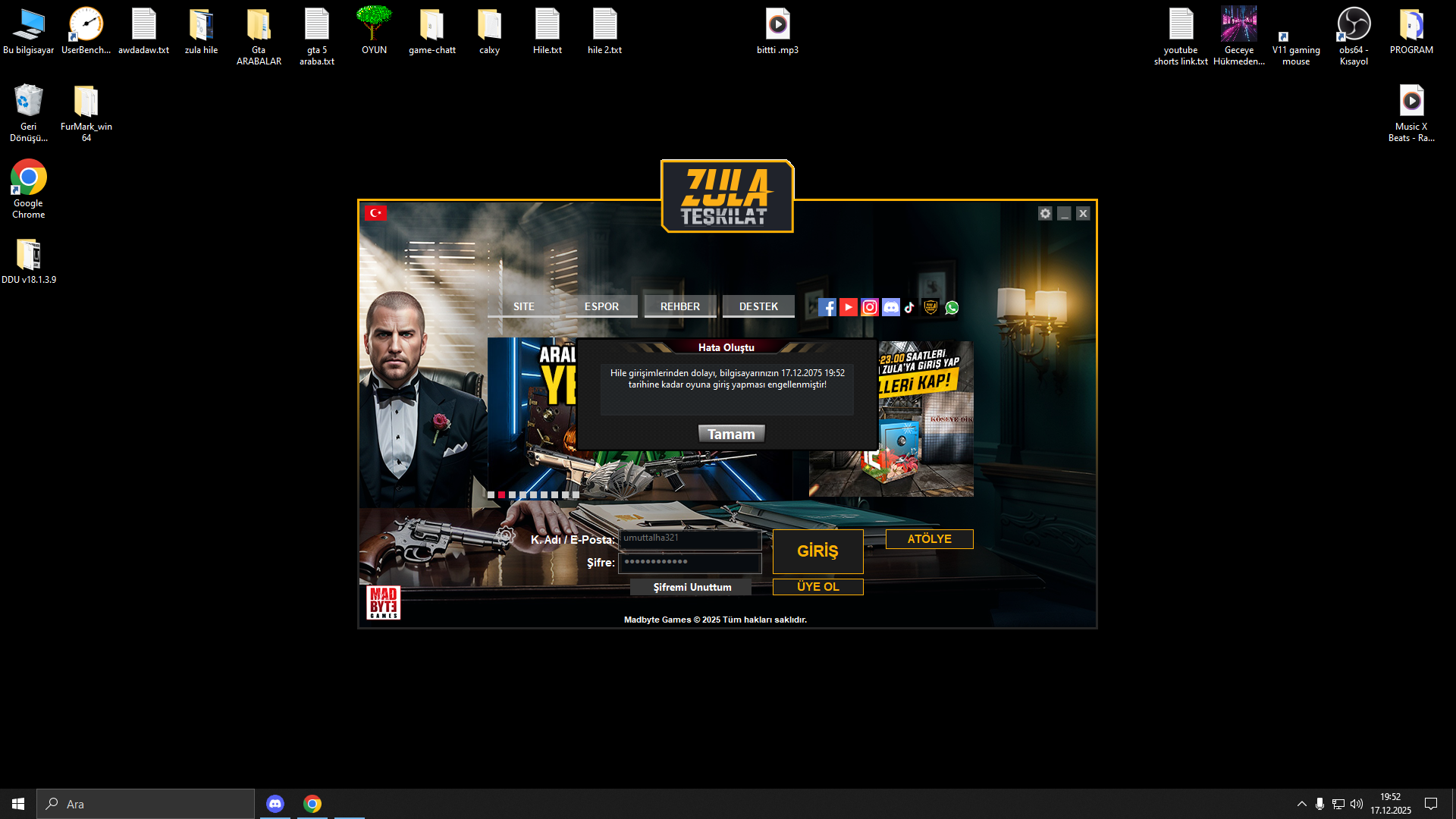Click the Madbyte Games logo
Image resolution: width=1456 pixels, height=819 pixels.
click(x=383, y=603)
